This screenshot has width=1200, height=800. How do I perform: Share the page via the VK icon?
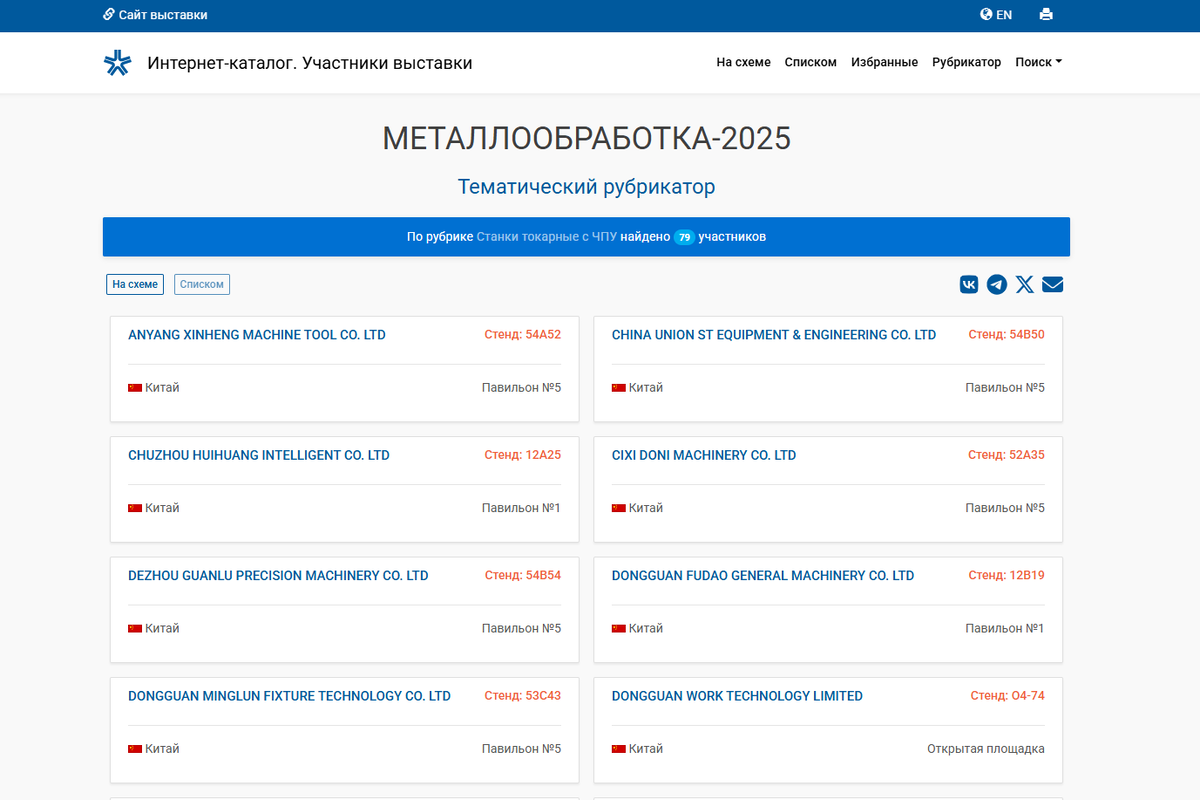(968, 284)
